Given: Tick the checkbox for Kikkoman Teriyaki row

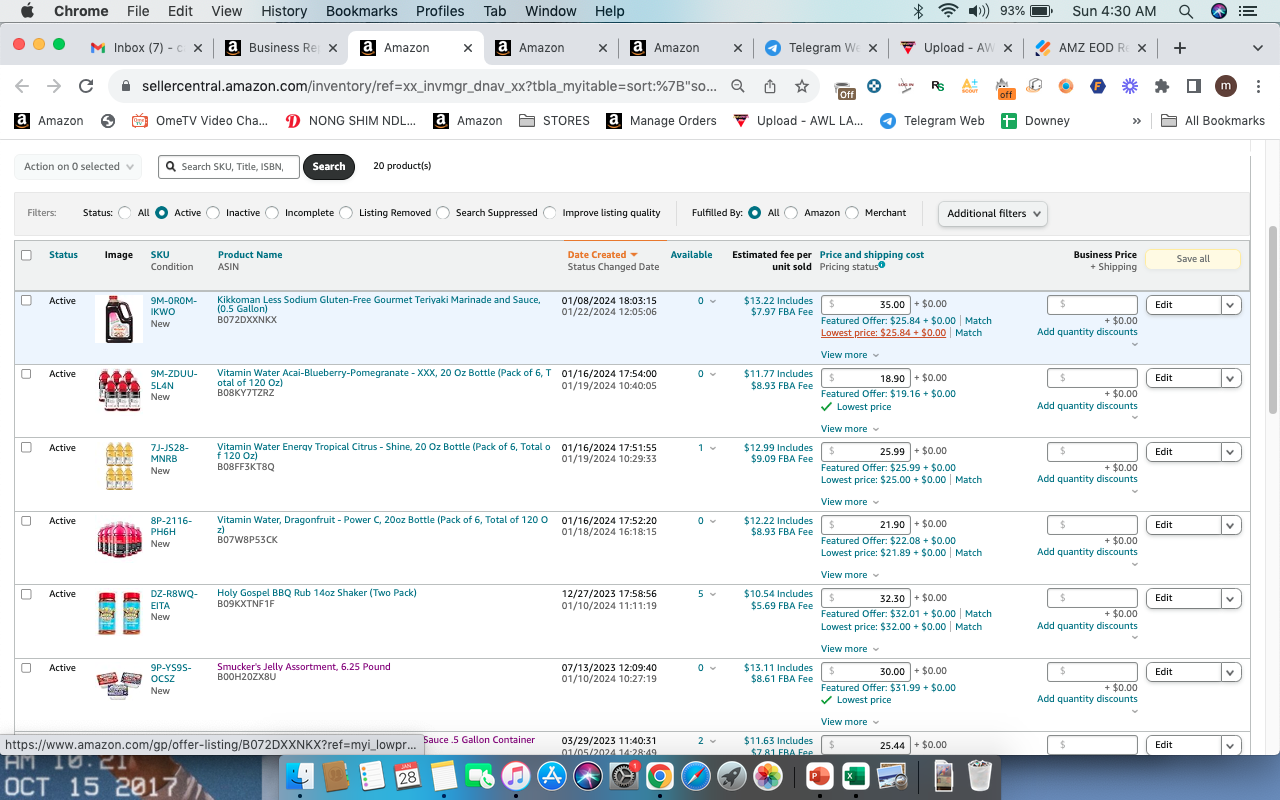Looking at the screenshot, I should [26, 300].
